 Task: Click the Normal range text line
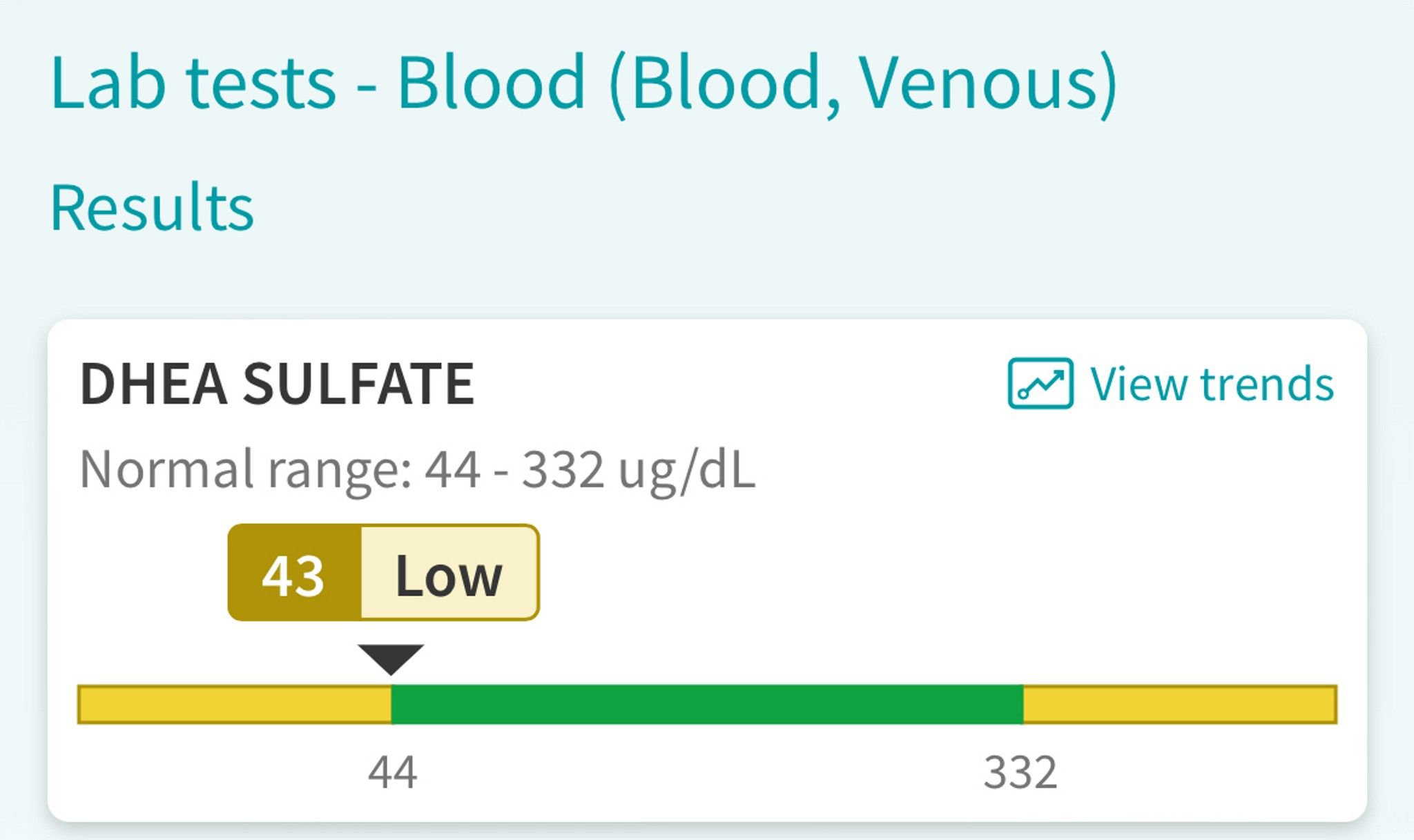[417, 470]
